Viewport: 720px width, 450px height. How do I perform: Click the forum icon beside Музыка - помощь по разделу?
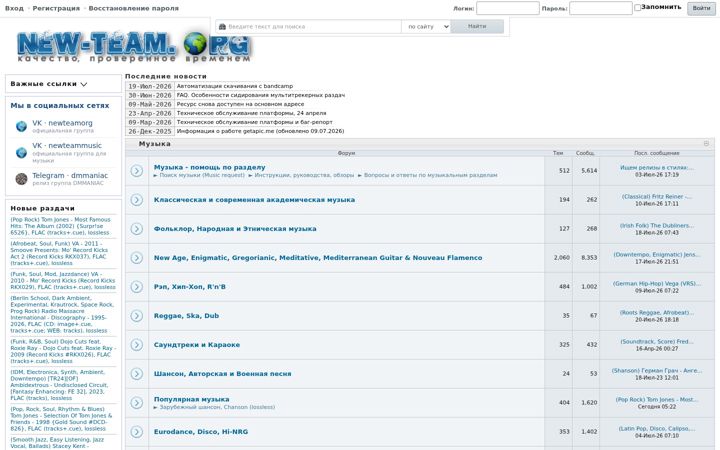click(x=136, y=171)
